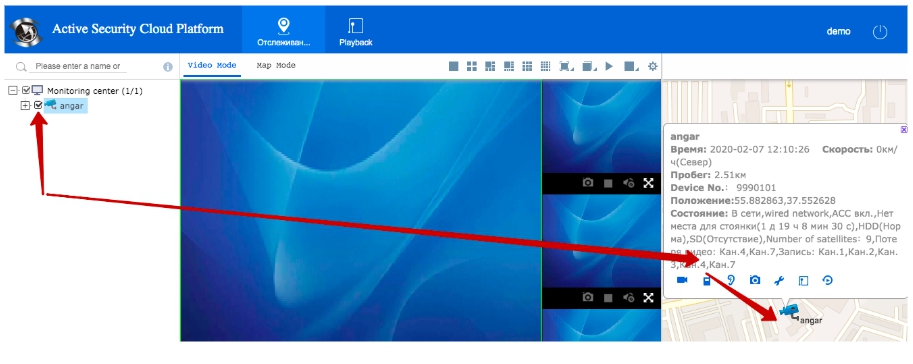This screenshot has width=913, height=364.
Task: Click the power logout button
Action: (x=880, y=32)
